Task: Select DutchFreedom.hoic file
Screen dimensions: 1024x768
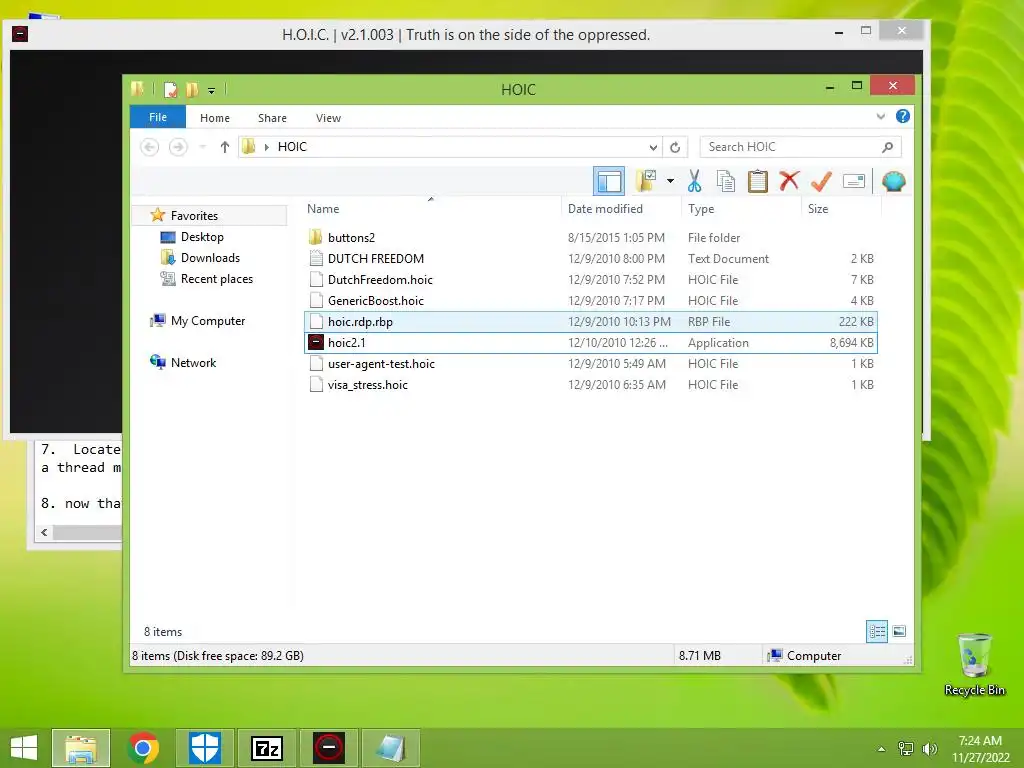Action: (x=590, y=280)
